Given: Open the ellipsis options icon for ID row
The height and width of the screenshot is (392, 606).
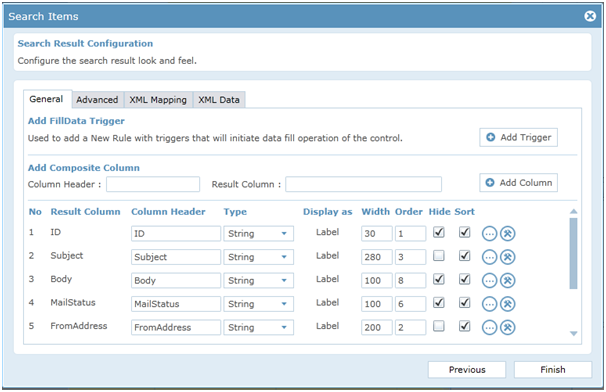Looking at the screenshot, I should click(x=489, y=233).
